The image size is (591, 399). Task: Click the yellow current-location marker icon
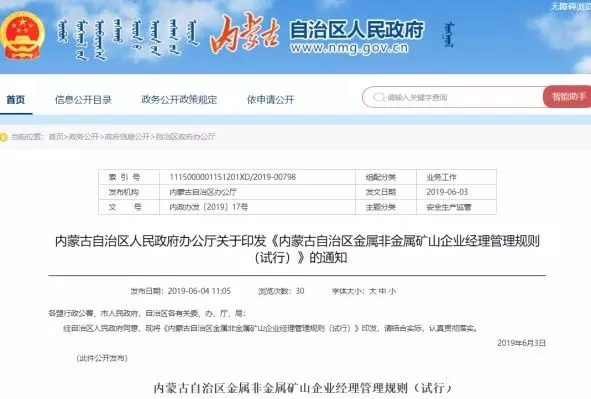[3, 137]
